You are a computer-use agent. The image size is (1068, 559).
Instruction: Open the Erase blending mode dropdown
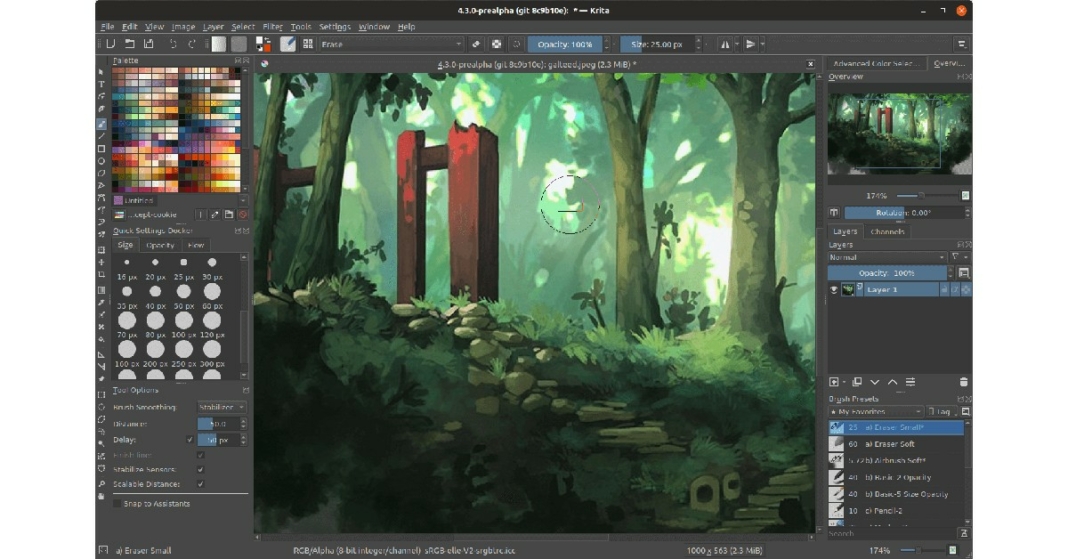tap(391, 44)
